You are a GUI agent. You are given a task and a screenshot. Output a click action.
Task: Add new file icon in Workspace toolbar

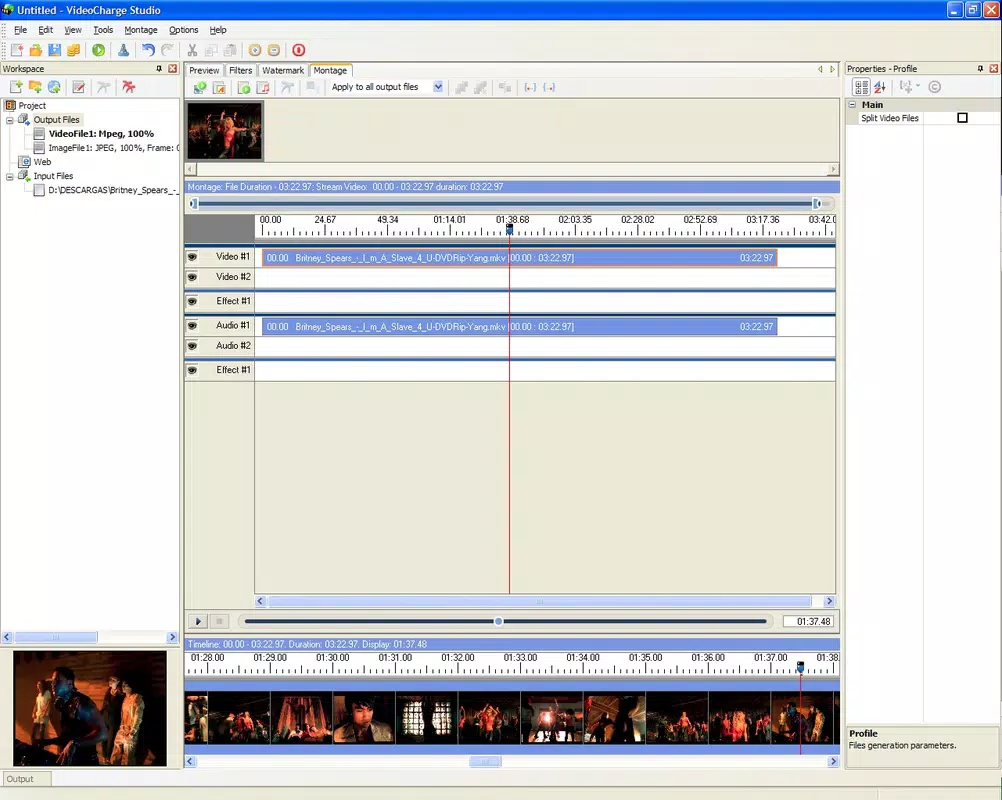coord(16,87)
